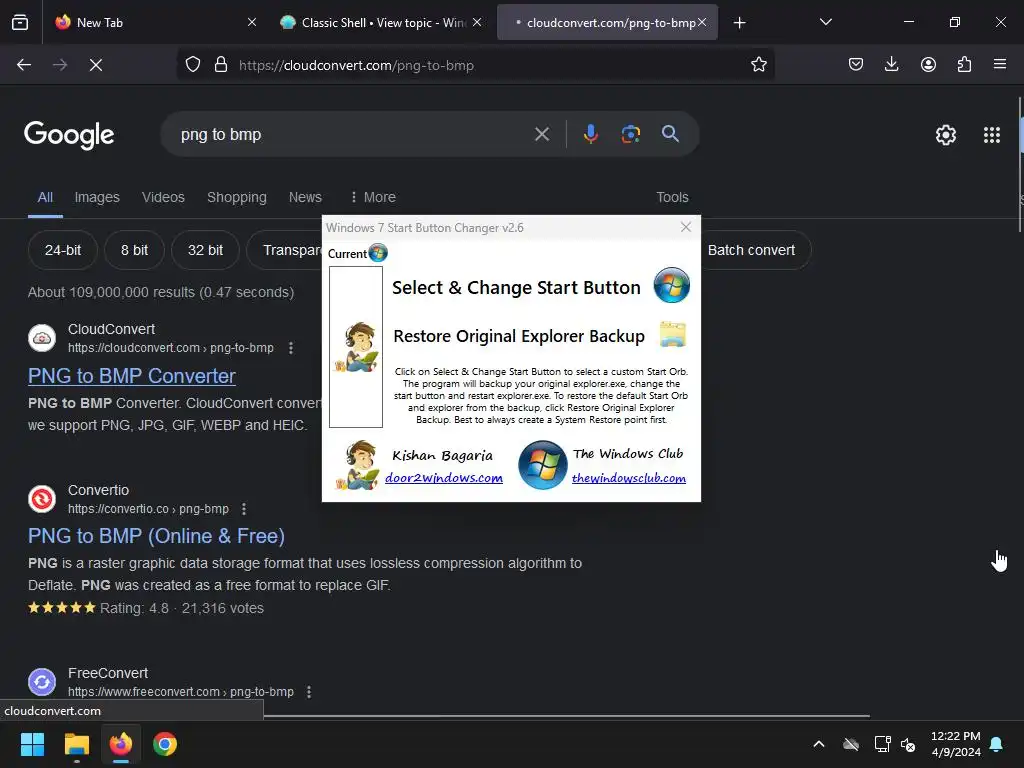
Task: Apply the 8 bit filter chip
Action: tap(135, 250)
